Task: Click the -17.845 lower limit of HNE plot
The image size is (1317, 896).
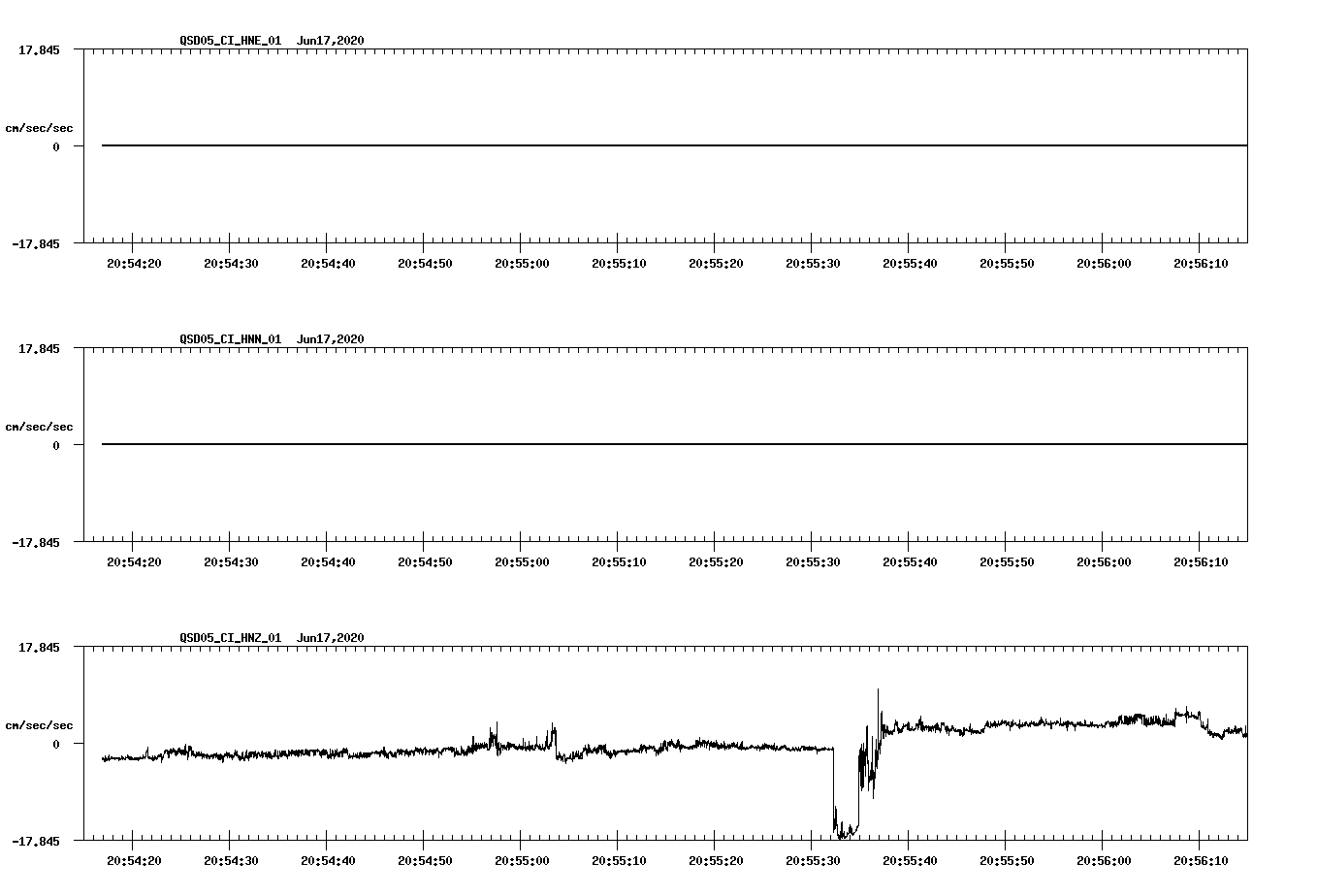Action: 36,243
